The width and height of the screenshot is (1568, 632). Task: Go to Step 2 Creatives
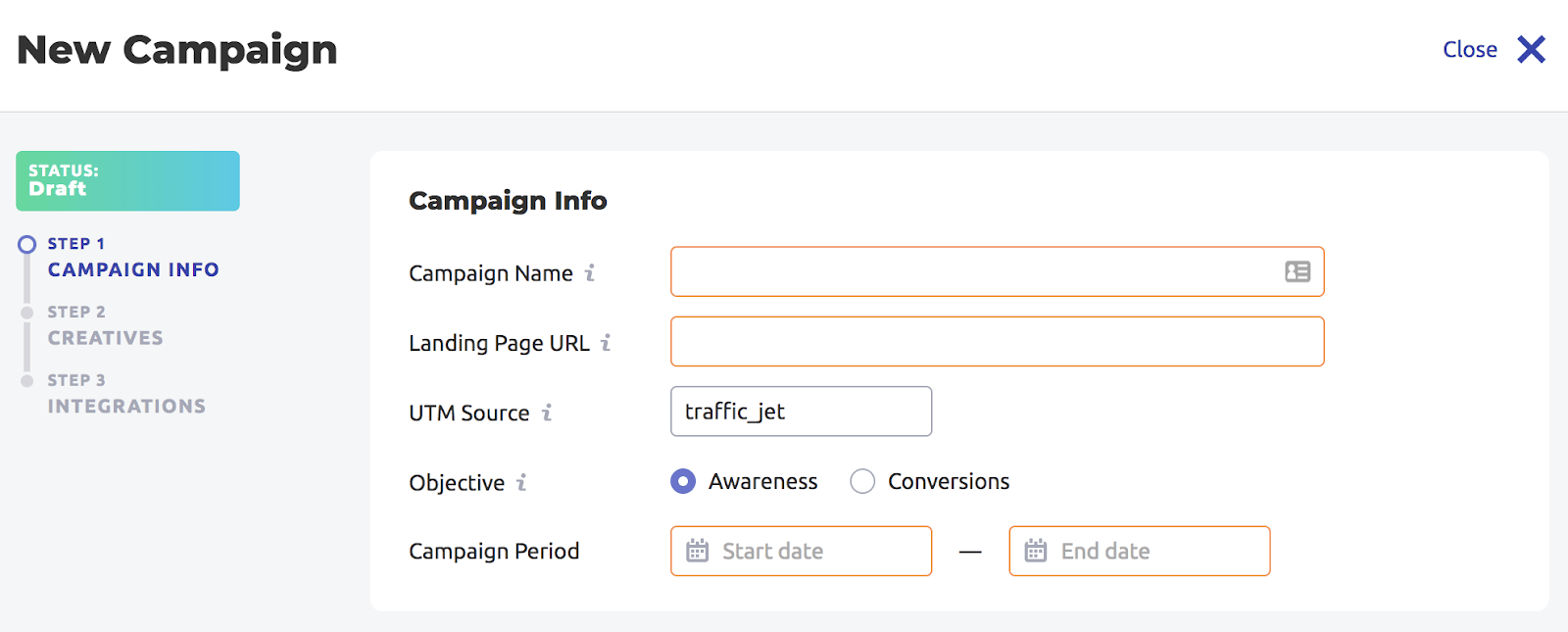(106, 325)
